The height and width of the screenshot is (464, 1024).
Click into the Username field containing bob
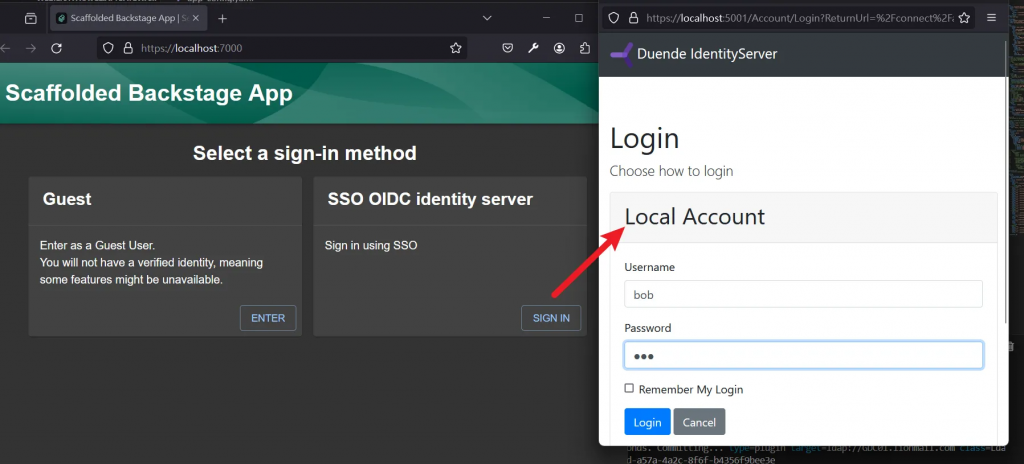[803, 294]
